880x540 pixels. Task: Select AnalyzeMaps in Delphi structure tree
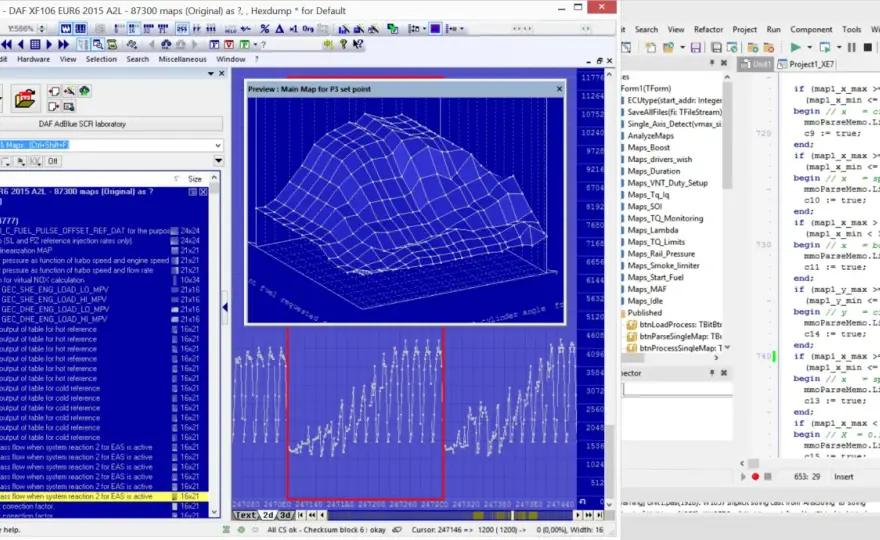tap(650, 136)
